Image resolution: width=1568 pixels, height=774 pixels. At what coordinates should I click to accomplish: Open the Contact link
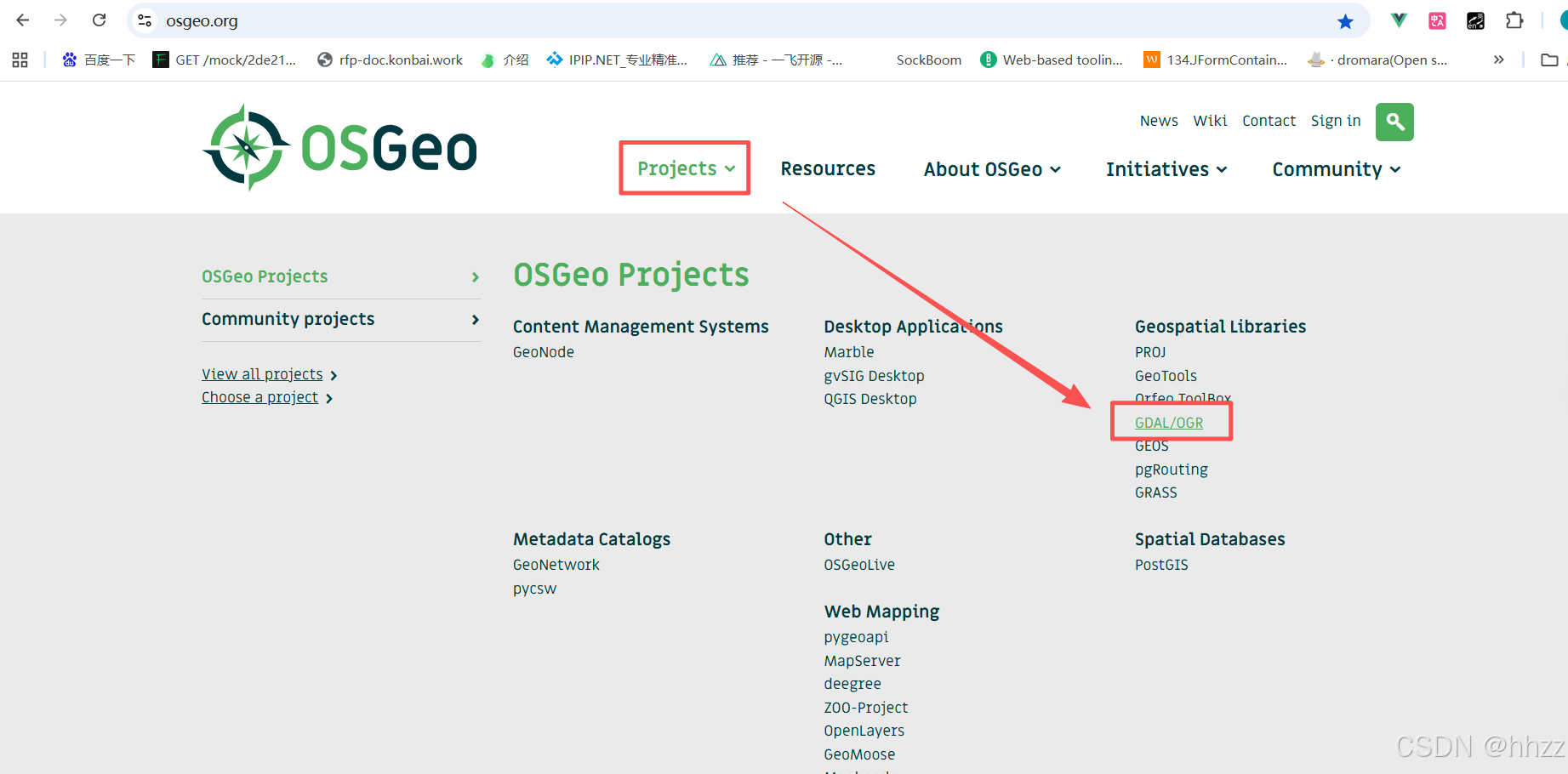point(1269,121)
